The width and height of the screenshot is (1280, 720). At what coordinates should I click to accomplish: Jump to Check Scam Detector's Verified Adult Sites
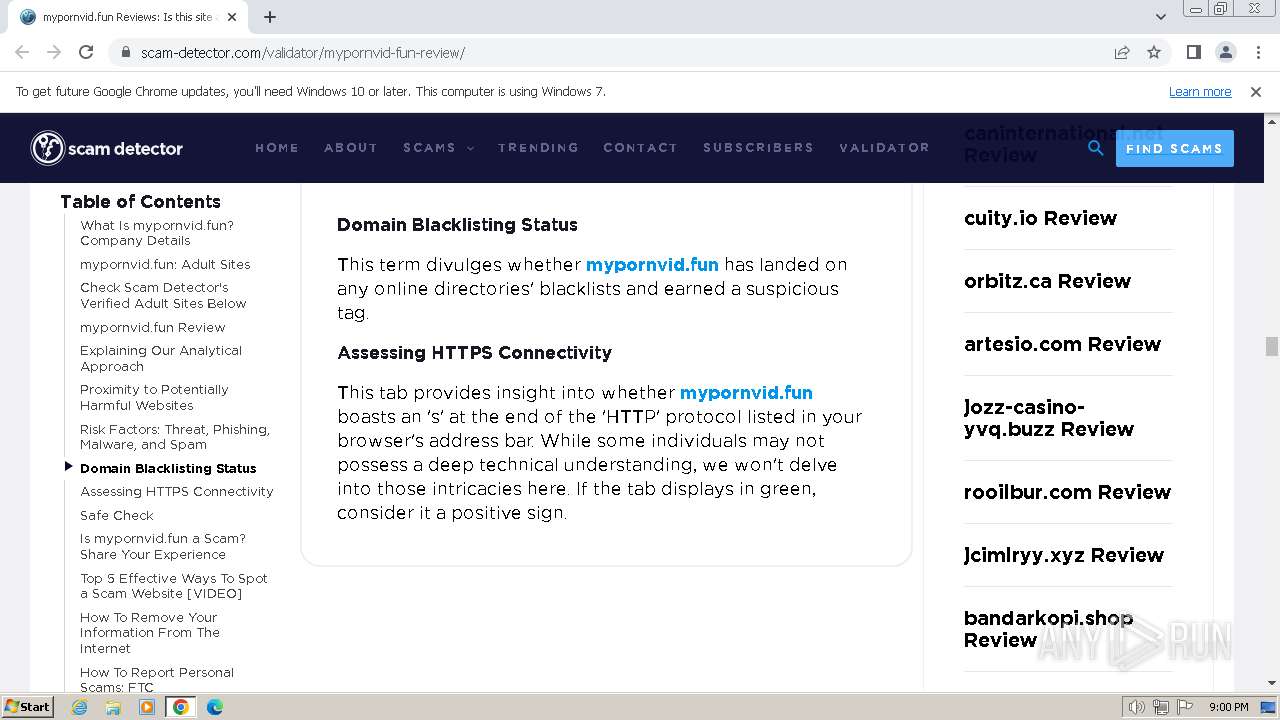163,296
